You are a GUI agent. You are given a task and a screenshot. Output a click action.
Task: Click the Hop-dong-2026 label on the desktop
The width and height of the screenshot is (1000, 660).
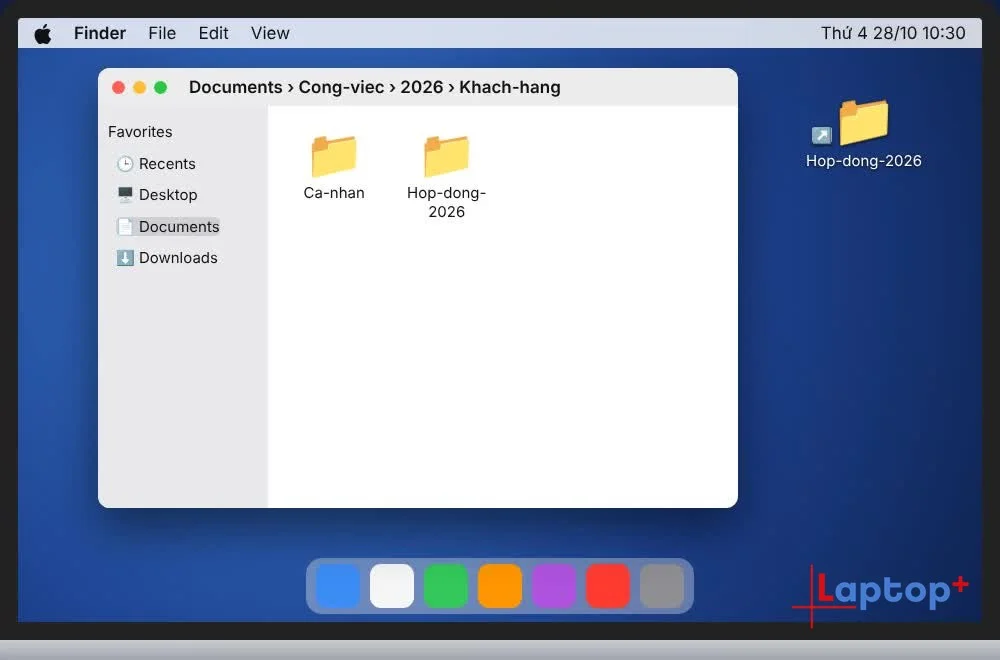click(x=864, y=161)
